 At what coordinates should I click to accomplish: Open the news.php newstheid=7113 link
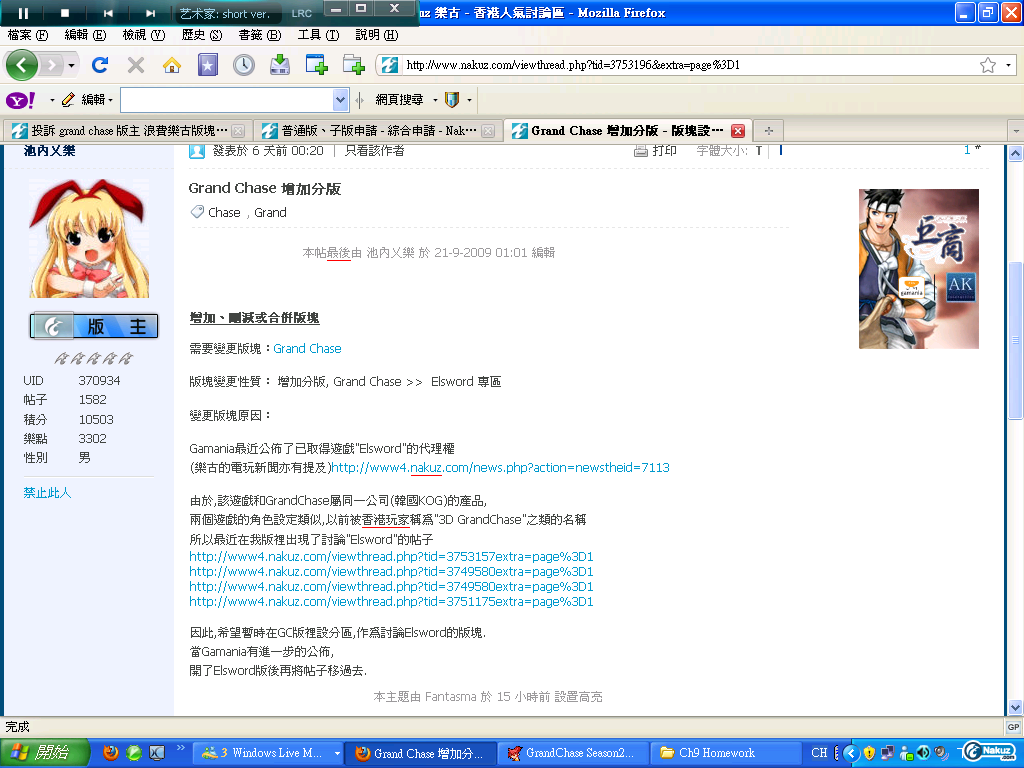point(500,468)
